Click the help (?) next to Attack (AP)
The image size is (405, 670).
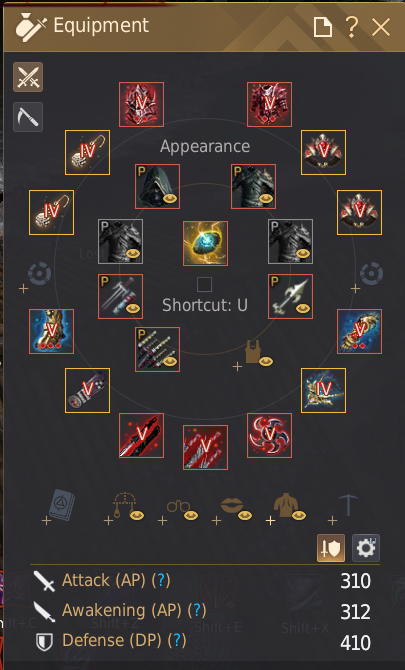(x=161, y=580)
